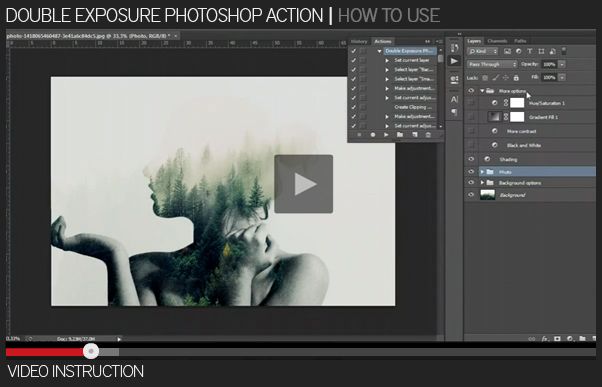Create new action icon in Actions panel
Screen dimensions: 602x387
tap(415, 135)
